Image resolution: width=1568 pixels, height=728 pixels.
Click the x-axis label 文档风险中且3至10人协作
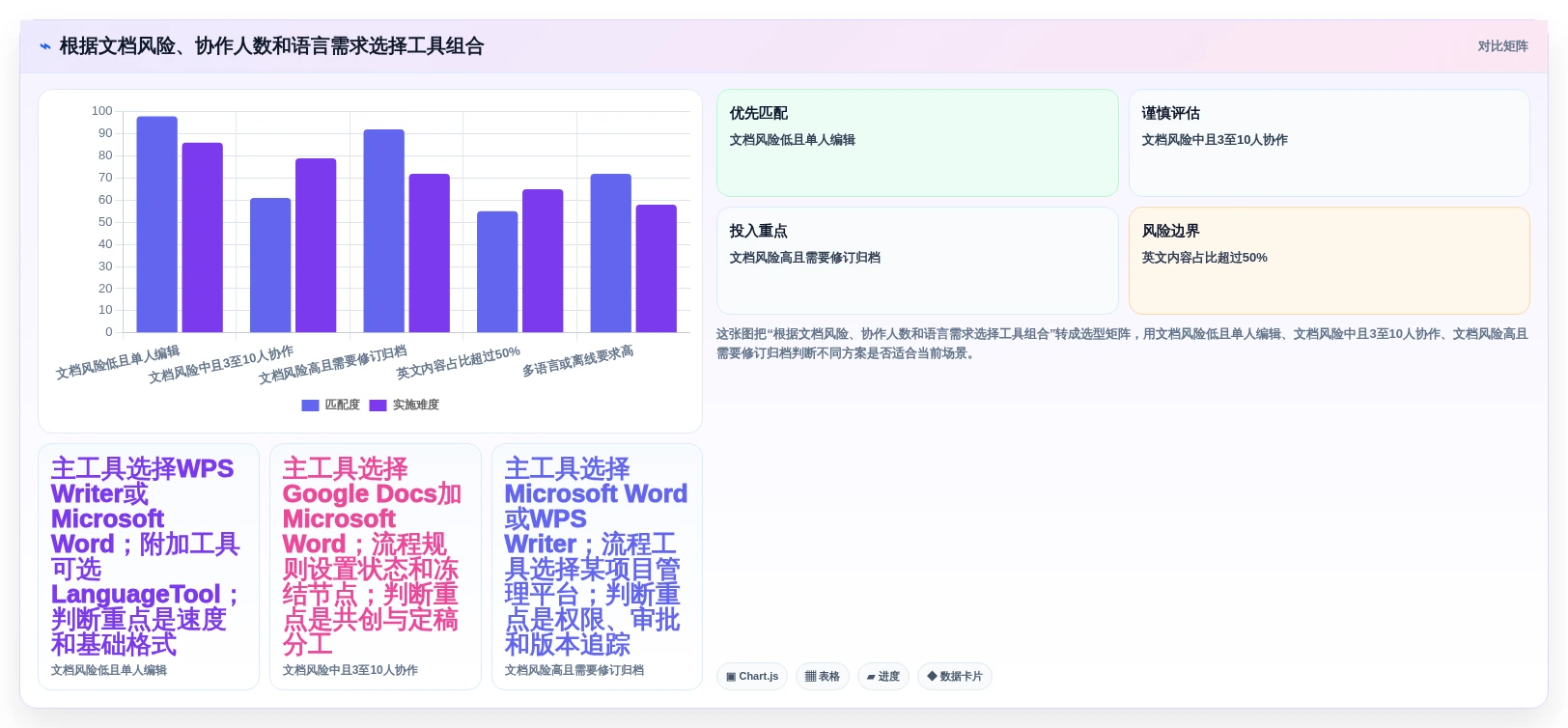click(x=221, y=365)
